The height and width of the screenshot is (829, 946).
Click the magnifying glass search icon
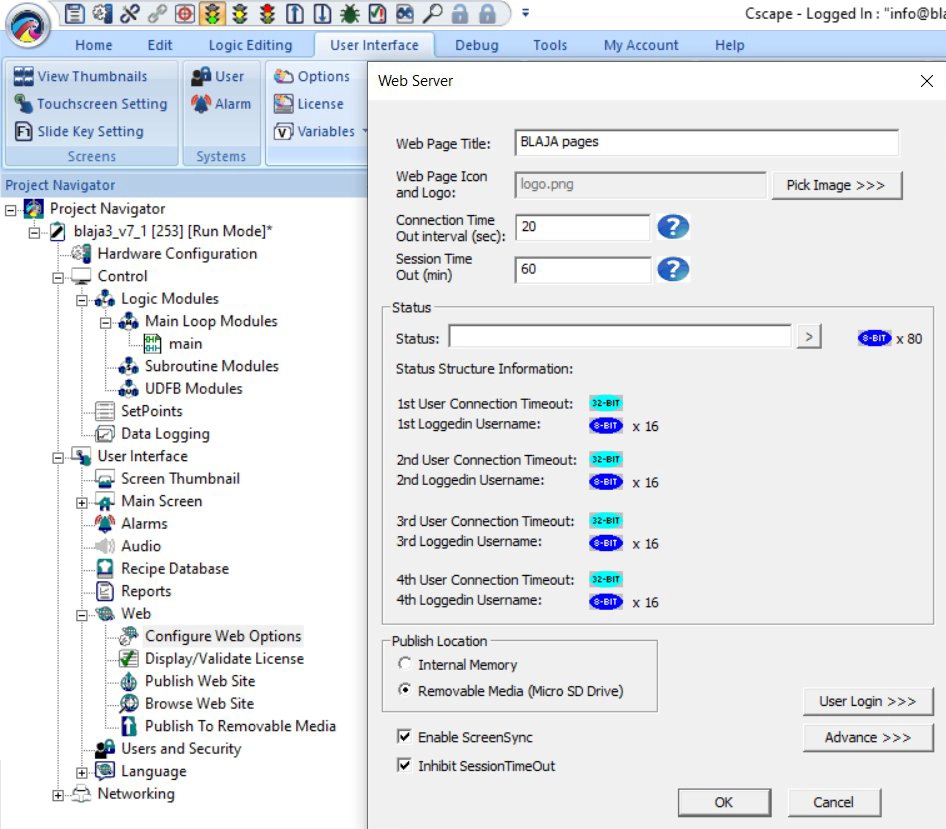[x=431, y=14]
